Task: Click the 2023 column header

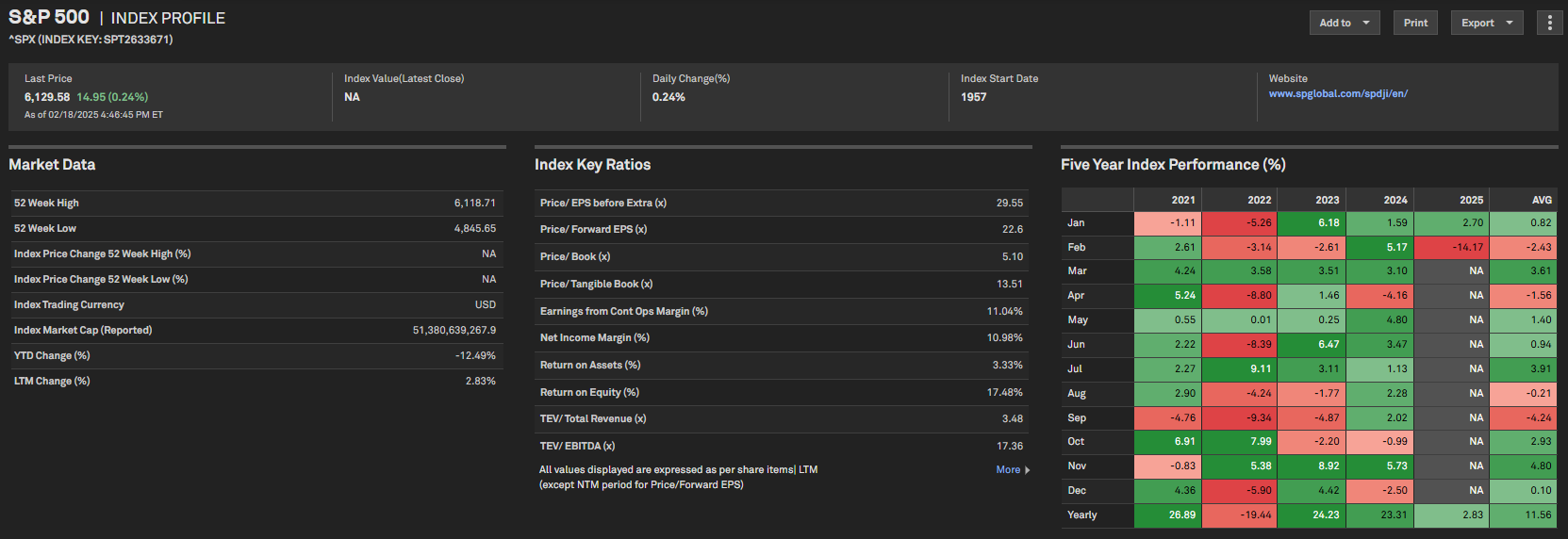Action: [x=1312, y=200]
